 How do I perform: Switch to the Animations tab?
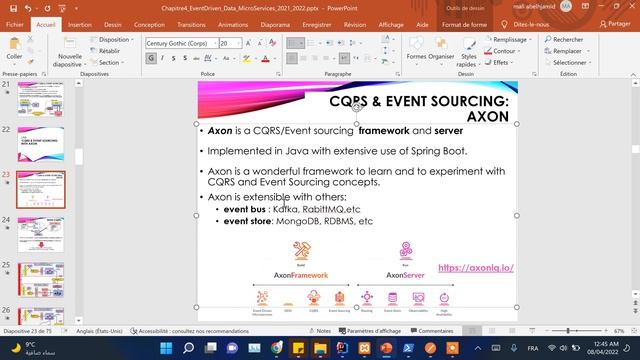233,24
